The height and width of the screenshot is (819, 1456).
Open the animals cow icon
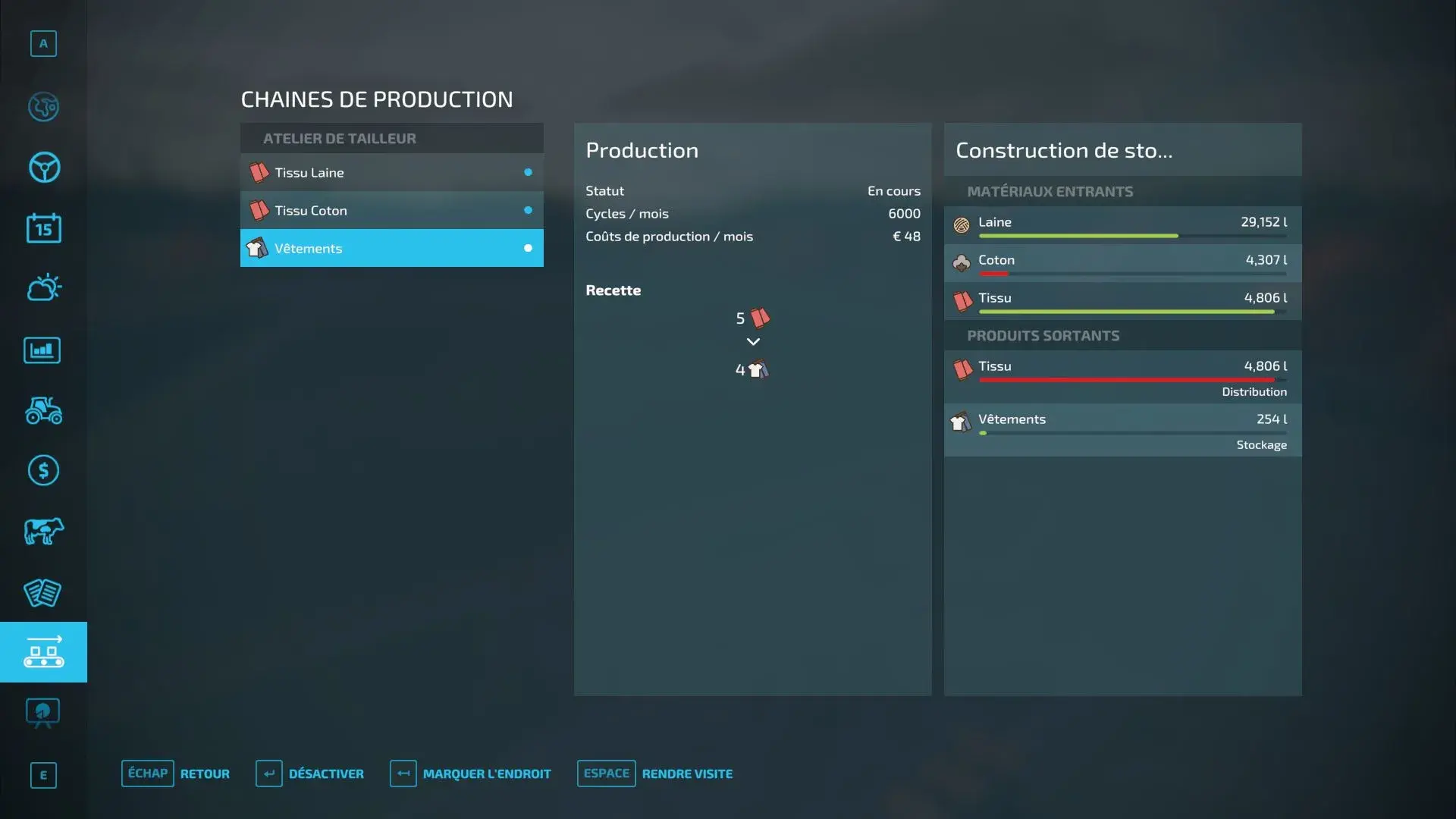[43, 531]
